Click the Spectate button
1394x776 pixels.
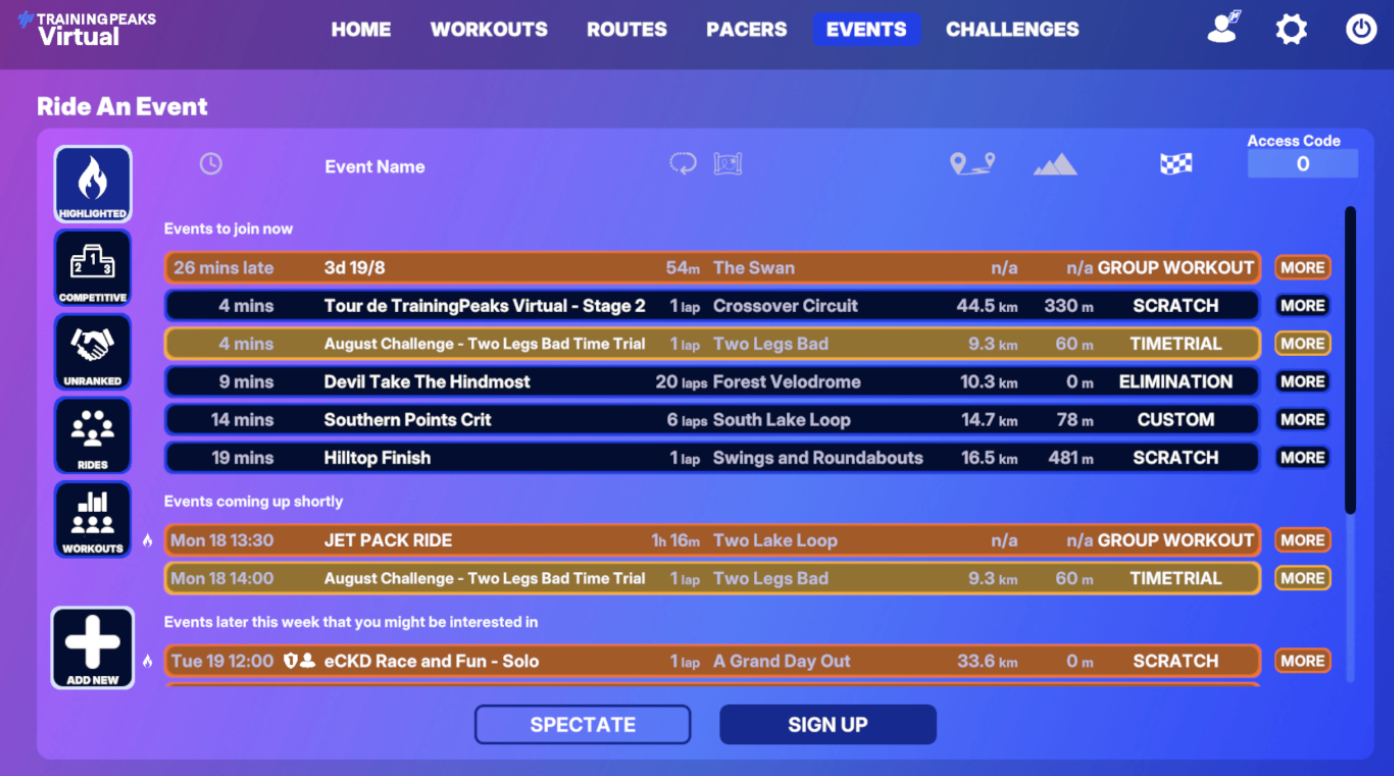pos(583,725)
